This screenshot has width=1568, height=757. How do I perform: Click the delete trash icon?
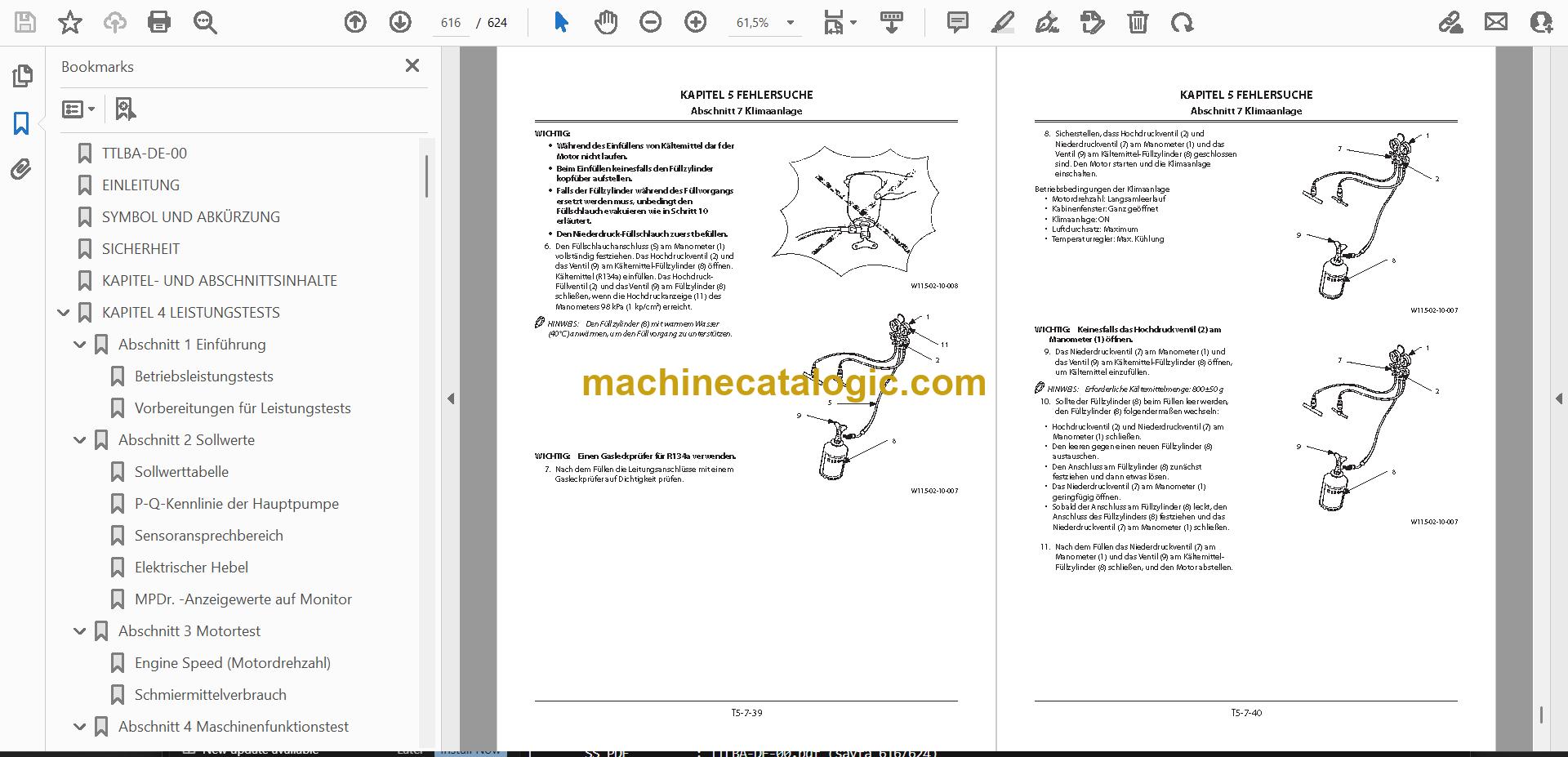1138,22
